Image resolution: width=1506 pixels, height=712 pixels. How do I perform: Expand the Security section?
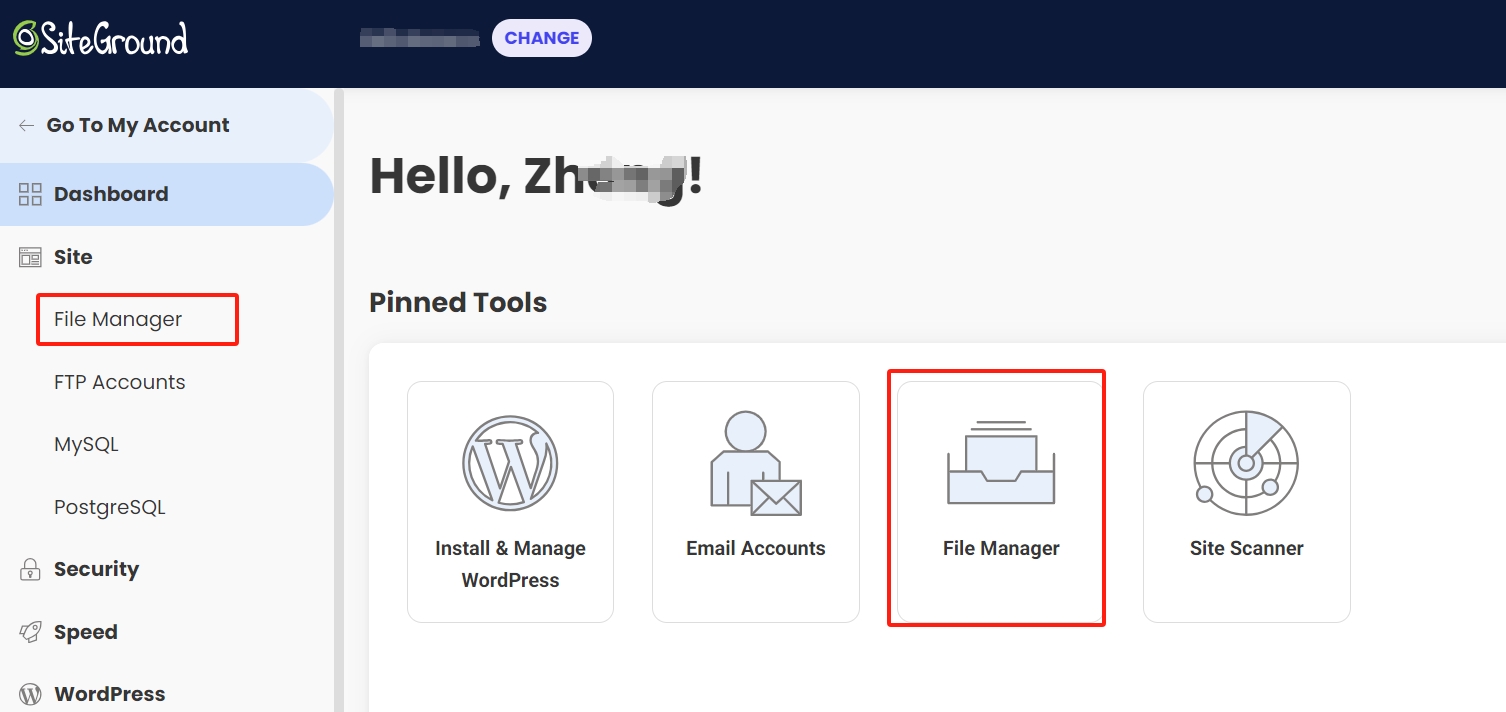tap(96, 568)
